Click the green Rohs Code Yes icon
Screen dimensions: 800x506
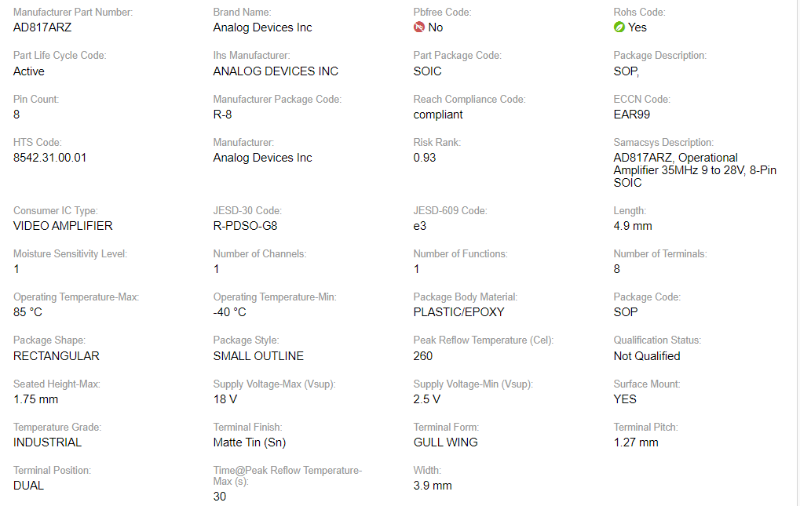619,27
